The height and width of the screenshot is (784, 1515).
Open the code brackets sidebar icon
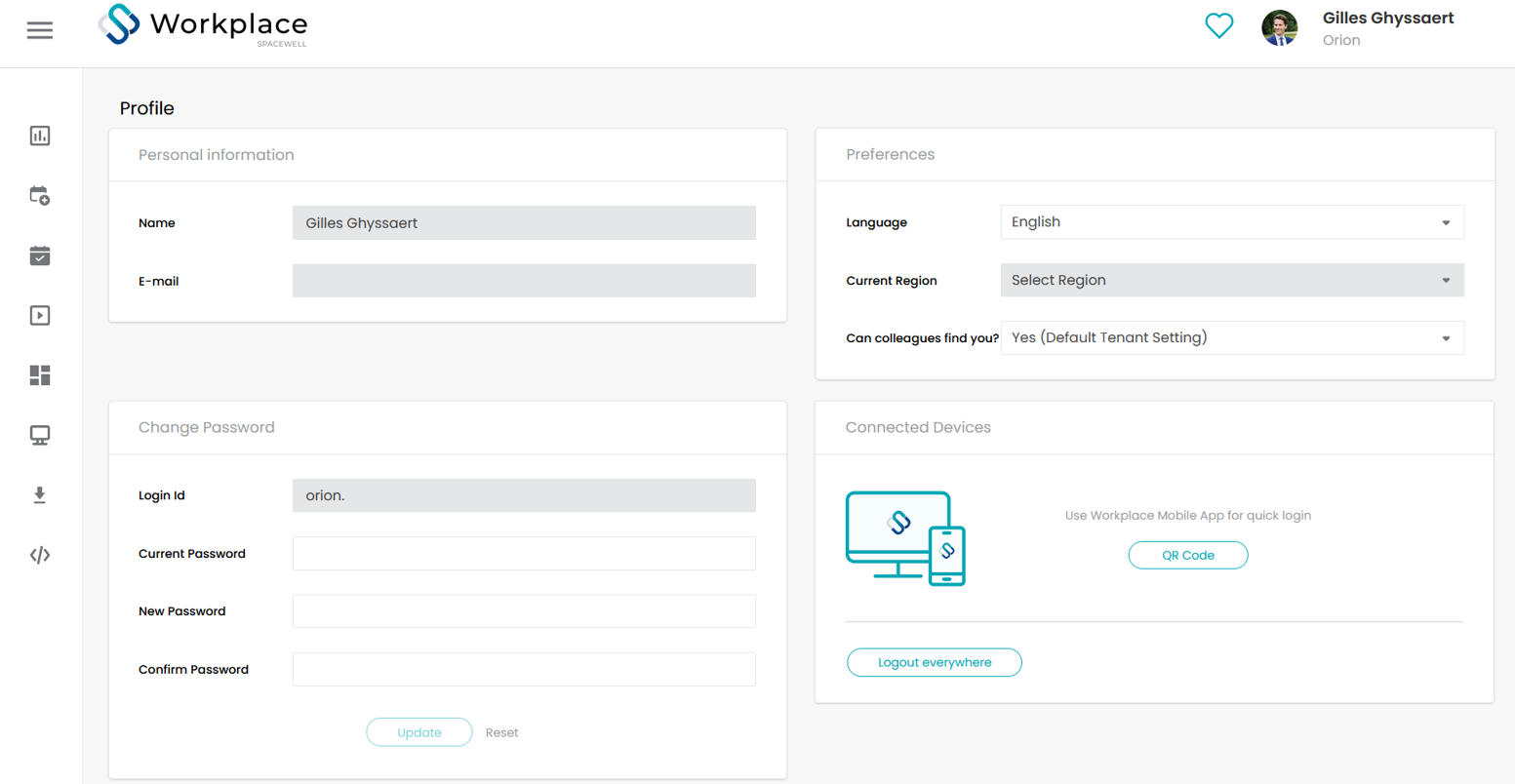[x=40, y=555]
